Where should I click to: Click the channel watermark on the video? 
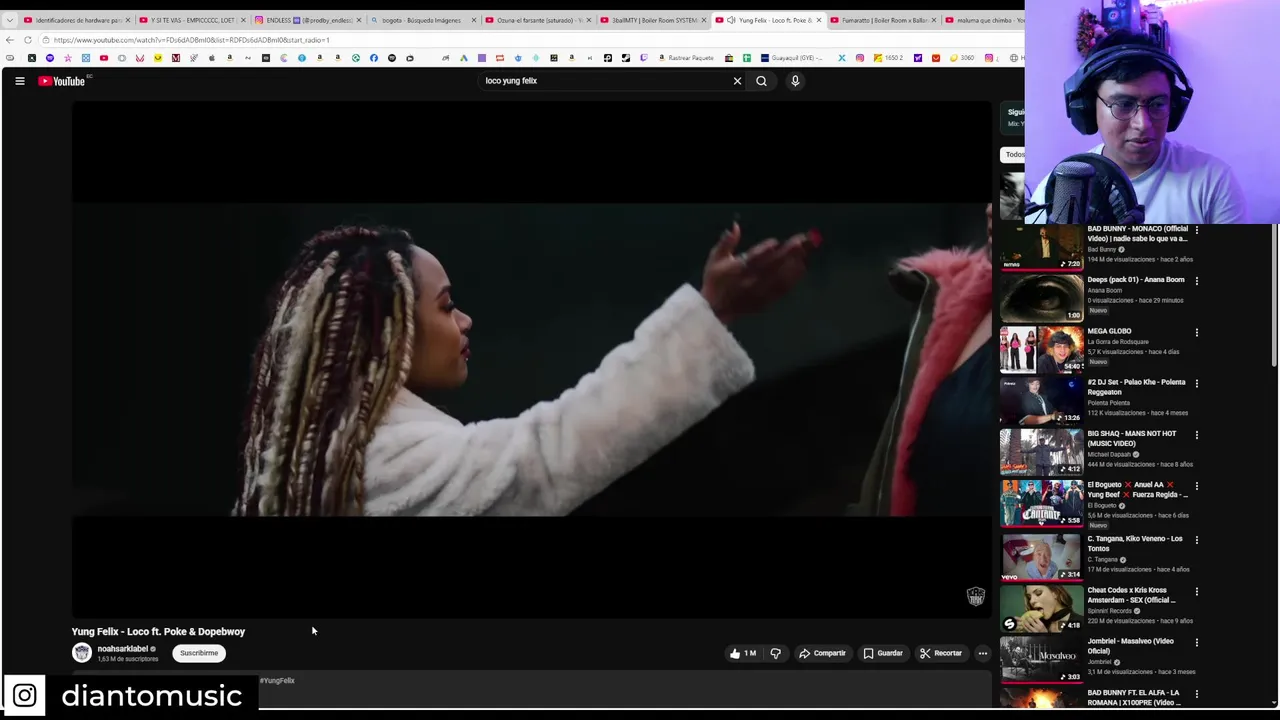975,596
